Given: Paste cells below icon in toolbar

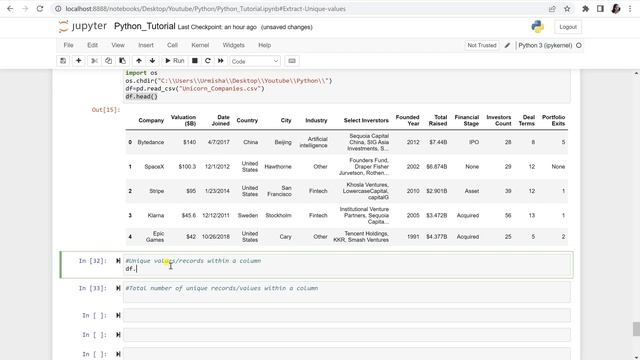Looking at the screenshot, I should pyautogui.click(x=122, y=61).
